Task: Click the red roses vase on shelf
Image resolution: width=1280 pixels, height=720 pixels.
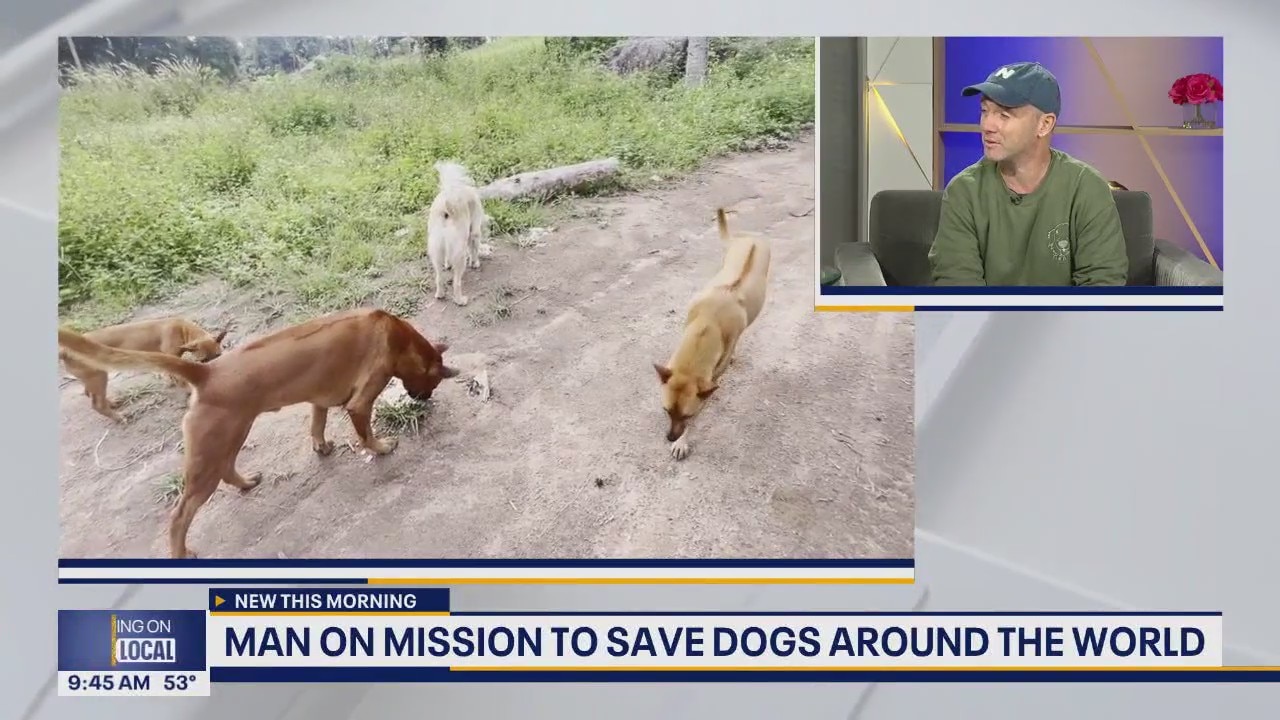Action: pyautogui.click(x=1196, y=100)
